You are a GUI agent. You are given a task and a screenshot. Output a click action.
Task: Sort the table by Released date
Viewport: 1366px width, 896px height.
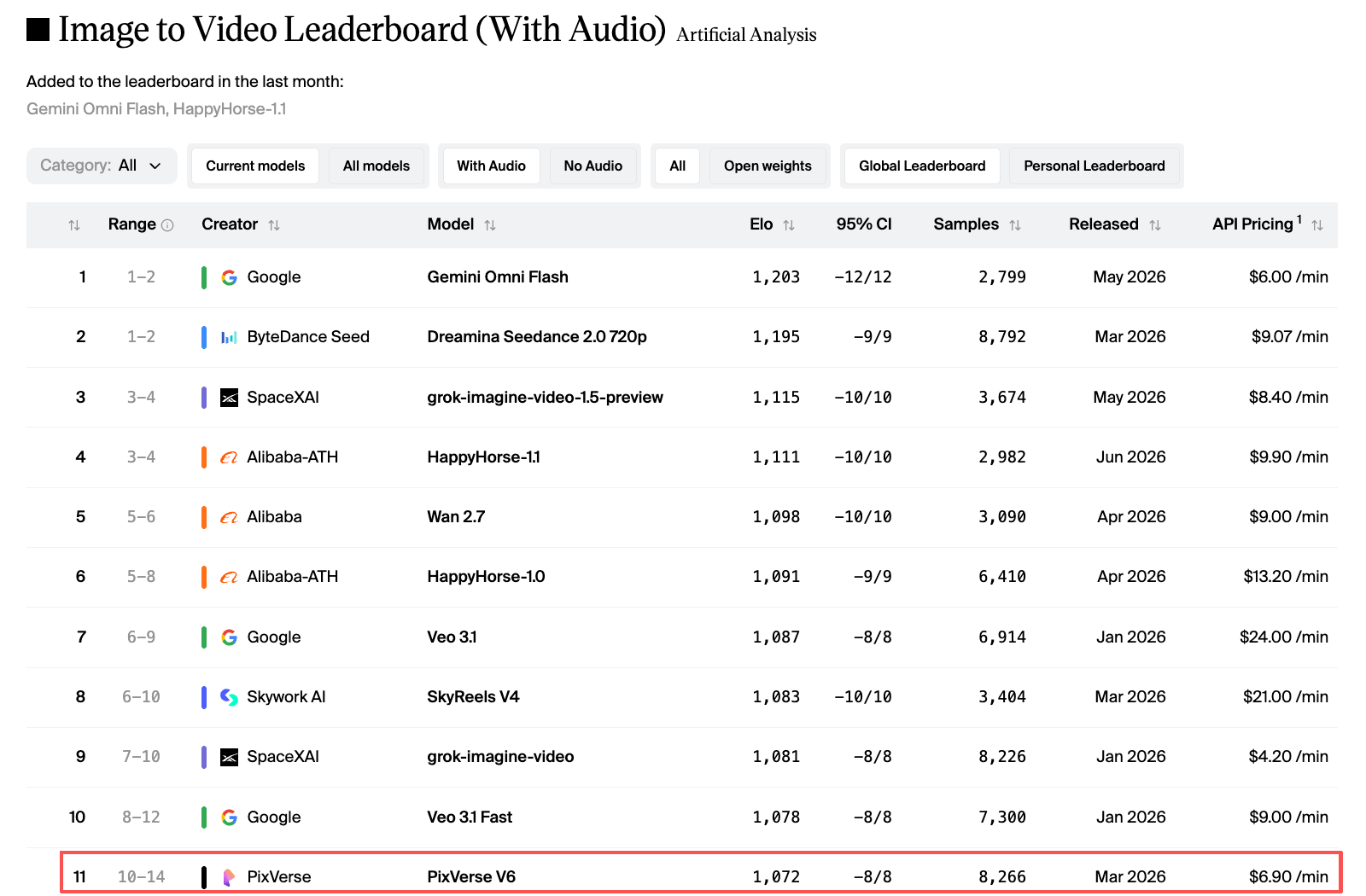pyautogui.click(x=1155, y=225)
